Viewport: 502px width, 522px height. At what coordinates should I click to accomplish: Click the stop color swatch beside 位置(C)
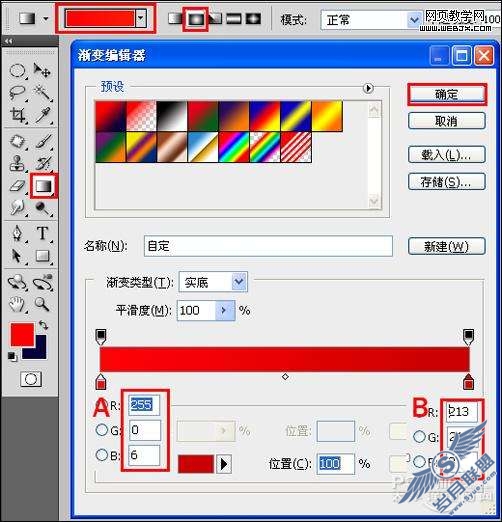point(196,464)
